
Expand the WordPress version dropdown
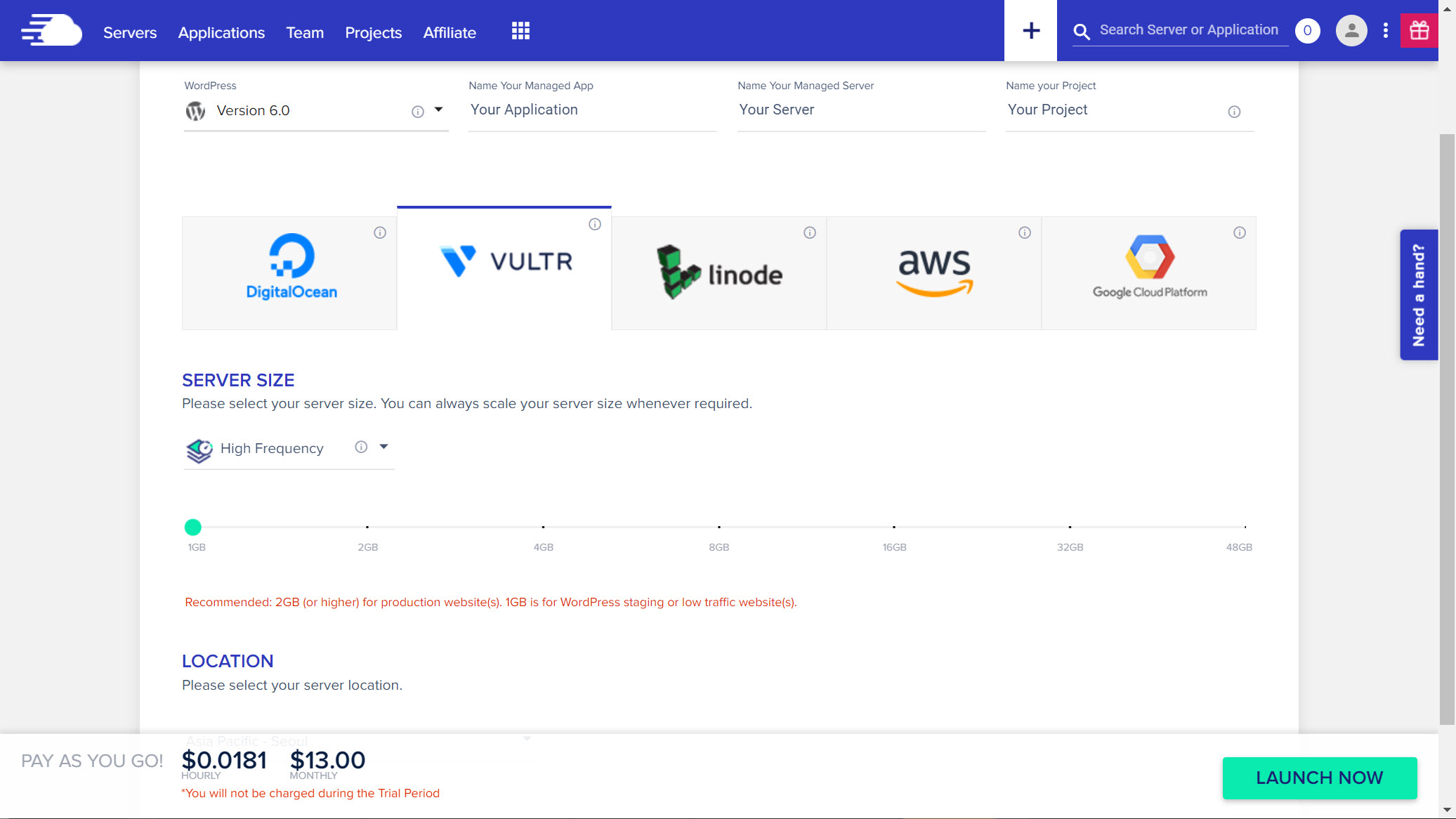tap(439, 110)
